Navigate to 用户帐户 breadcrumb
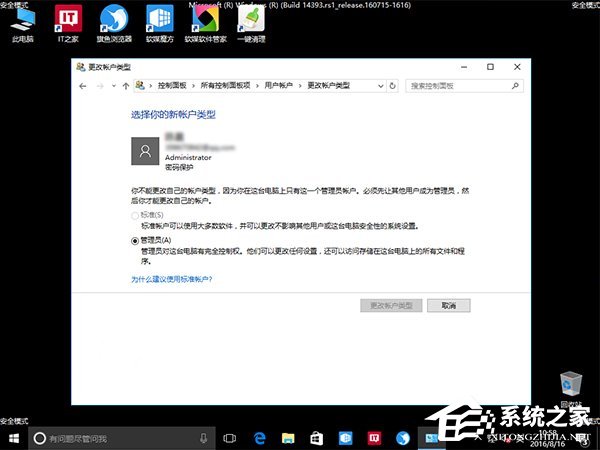 [279, 86]
